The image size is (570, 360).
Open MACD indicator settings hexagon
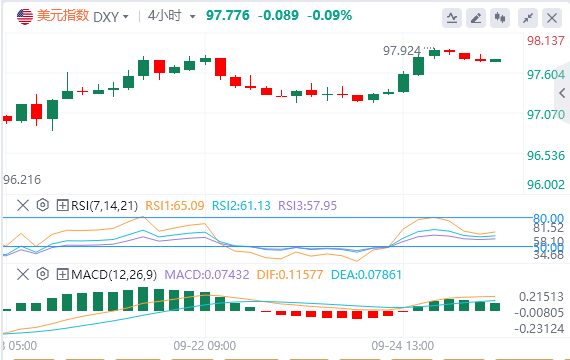pos(43,274)
